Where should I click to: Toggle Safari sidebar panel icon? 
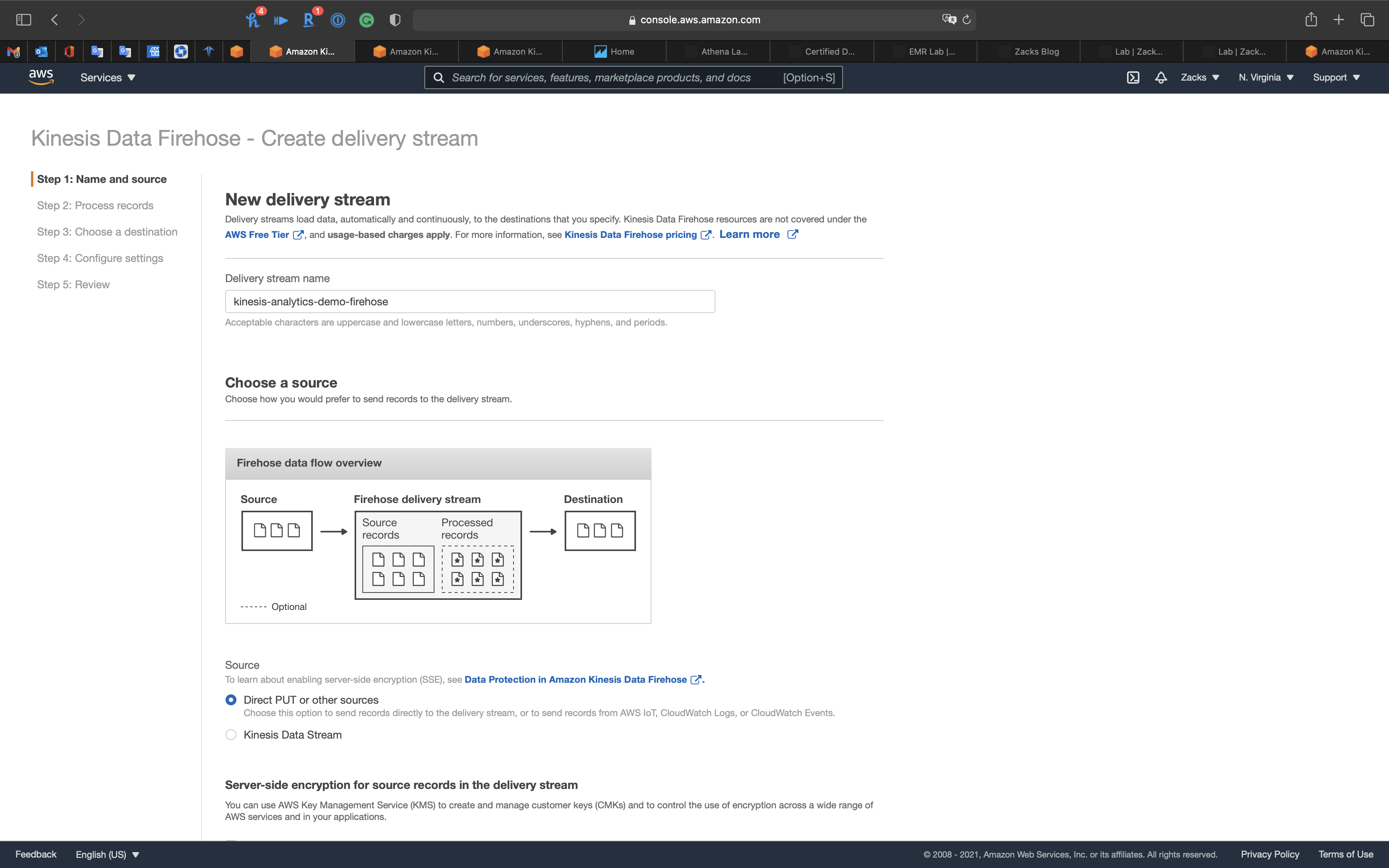(24, 19)
